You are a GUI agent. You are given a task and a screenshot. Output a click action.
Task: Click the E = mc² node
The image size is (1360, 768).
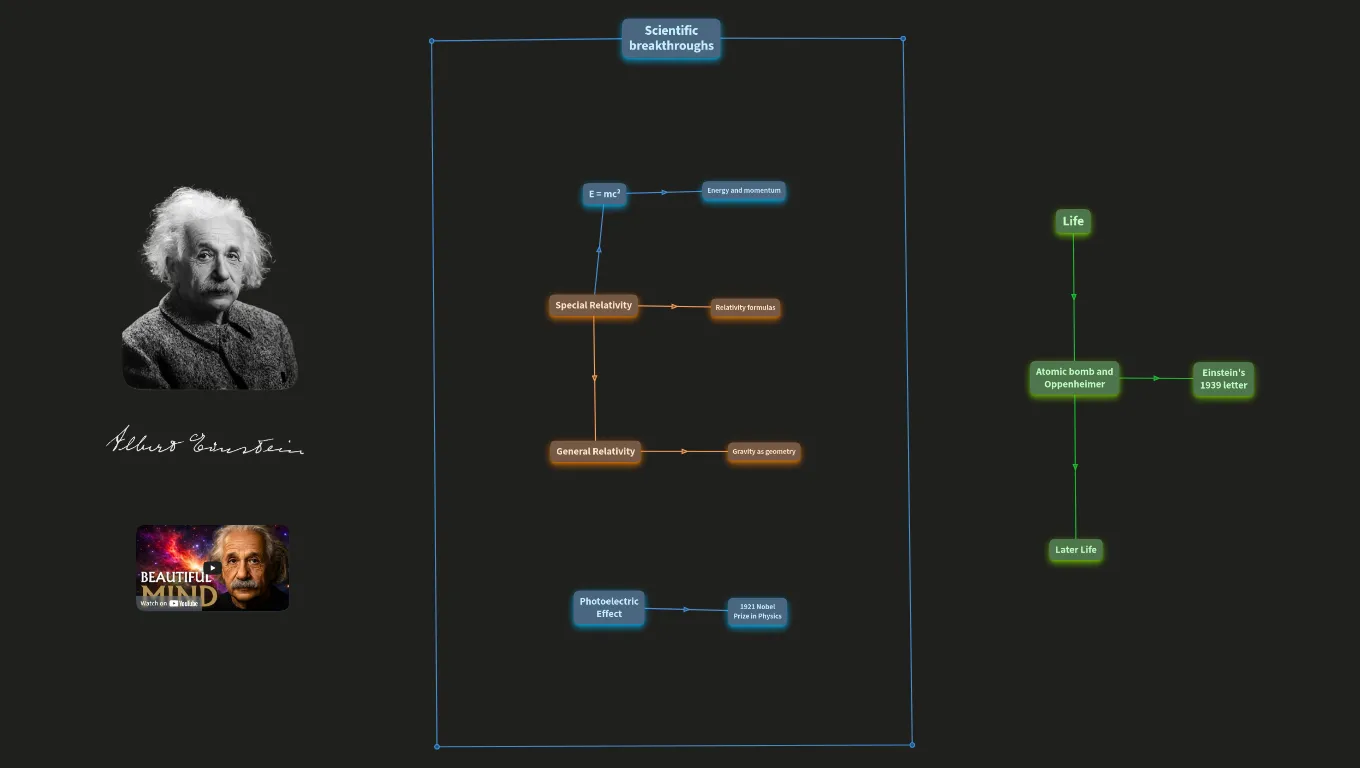point(605,194)
